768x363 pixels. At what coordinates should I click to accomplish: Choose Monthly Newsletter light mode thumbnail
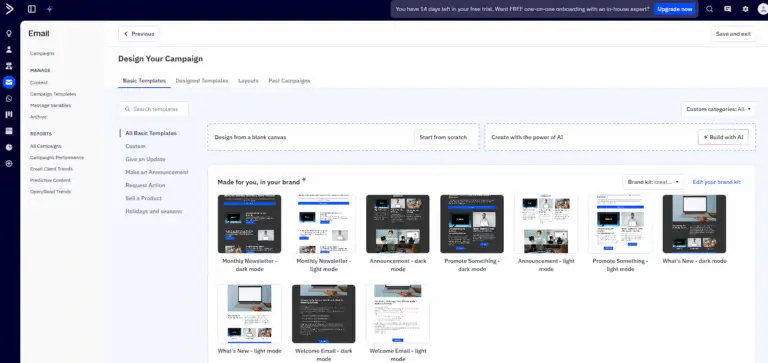(x=324, y=224)
